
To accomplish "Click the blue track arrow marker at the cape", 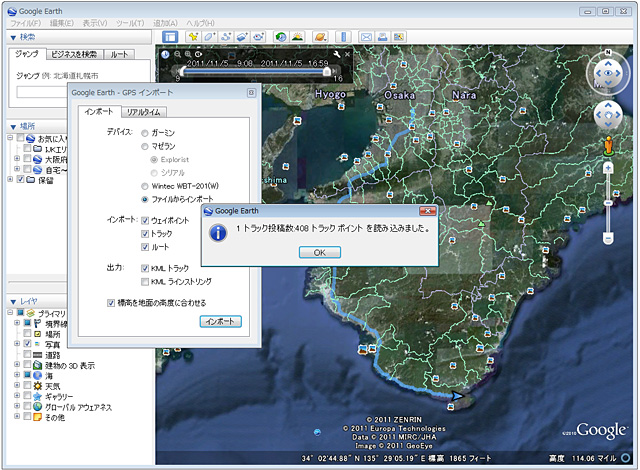I will [x=458, y=395].
